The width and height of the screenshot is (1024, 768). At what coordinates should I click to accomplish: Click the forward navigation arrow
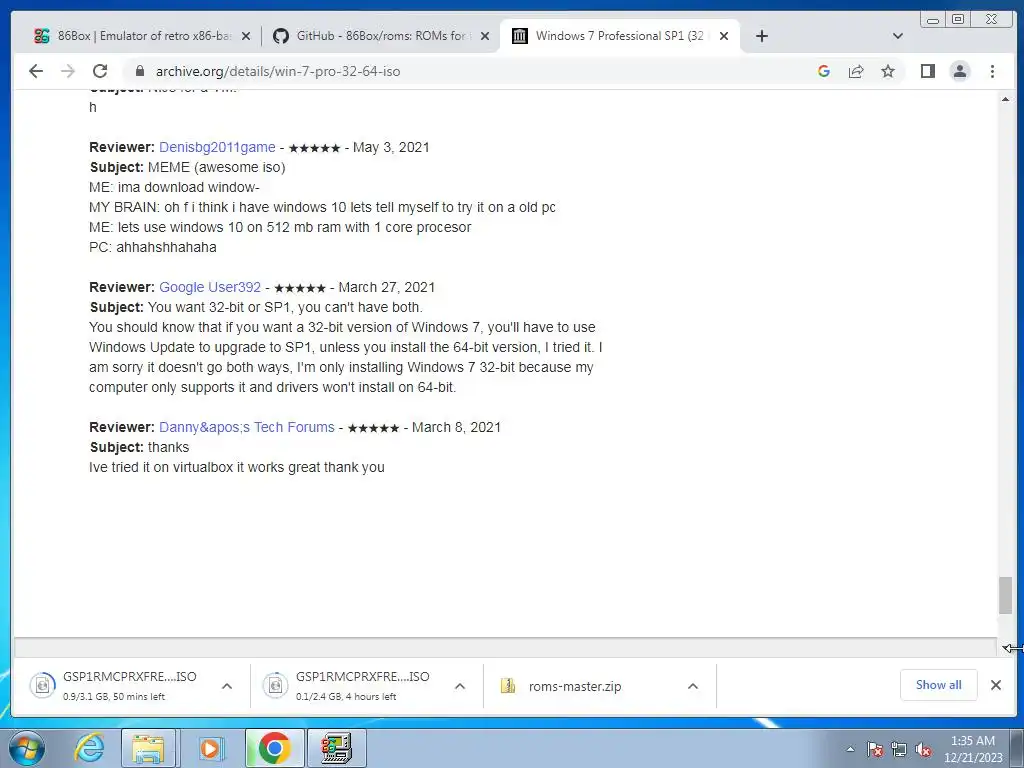pos(68,71)
